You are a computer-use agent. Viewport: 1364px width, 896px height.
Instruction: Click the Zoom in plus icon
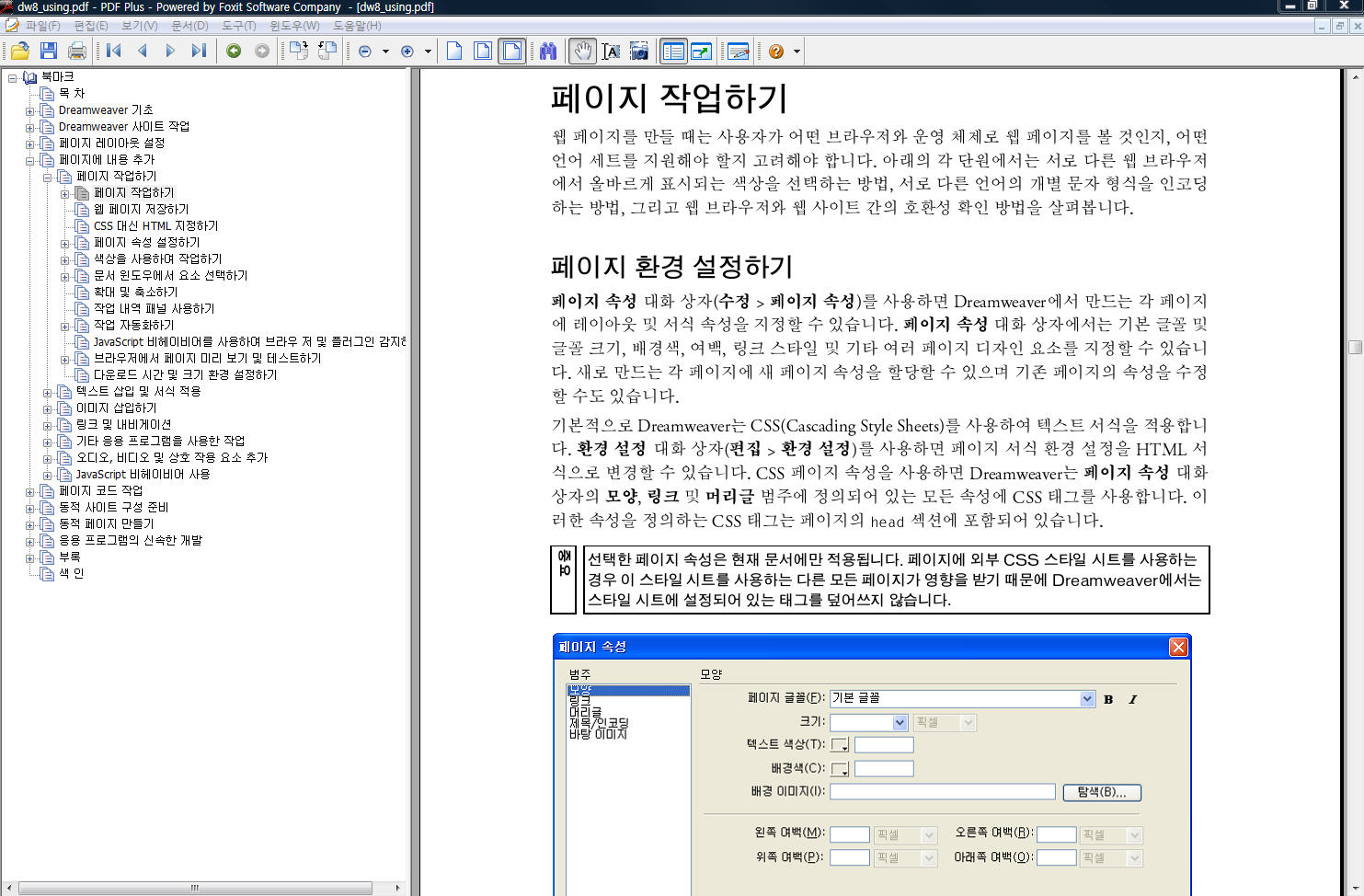[x=407, y=52]
